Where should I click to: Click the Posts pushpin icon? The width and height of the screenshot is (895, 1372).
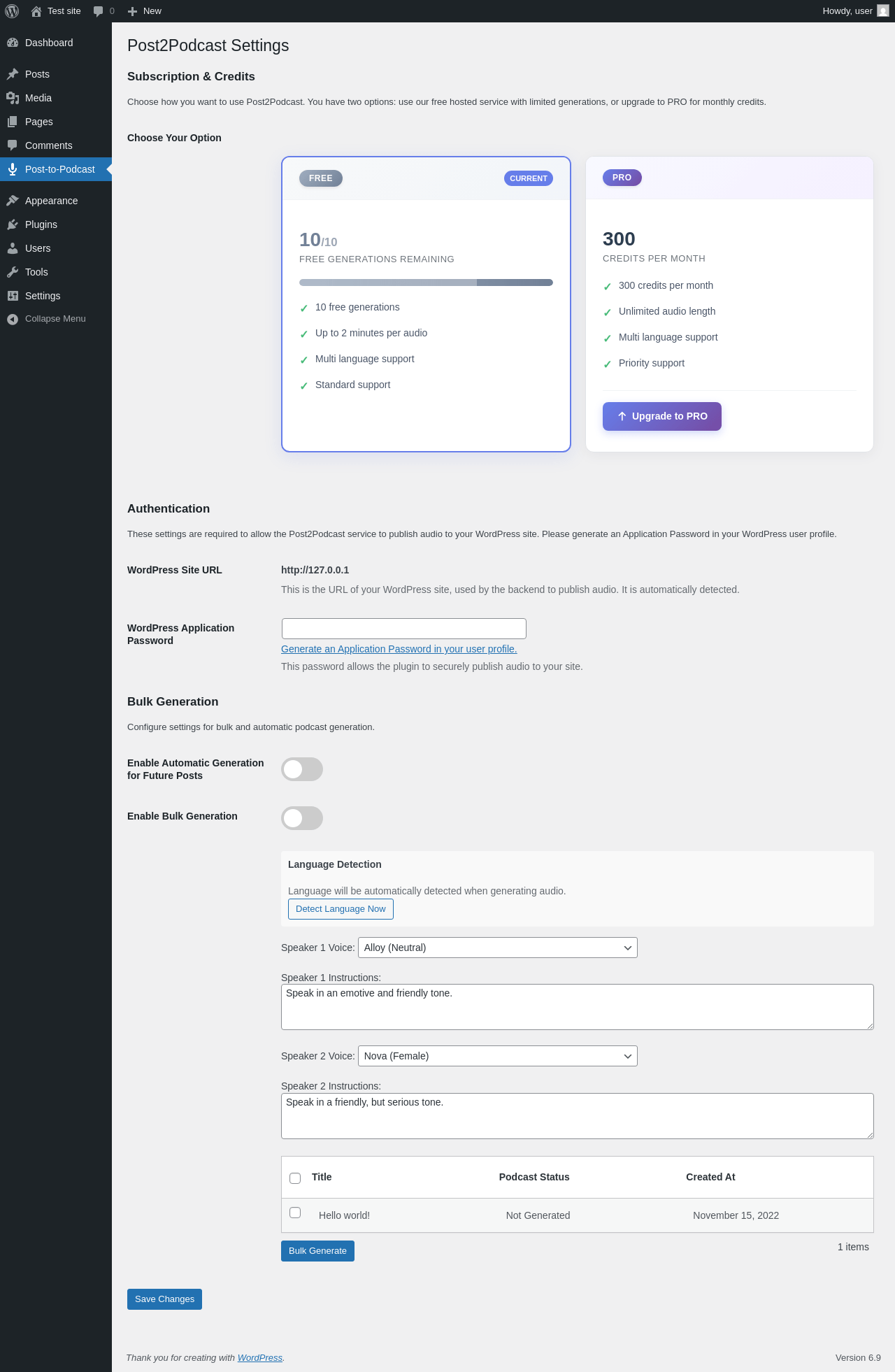tap(13, 74)
